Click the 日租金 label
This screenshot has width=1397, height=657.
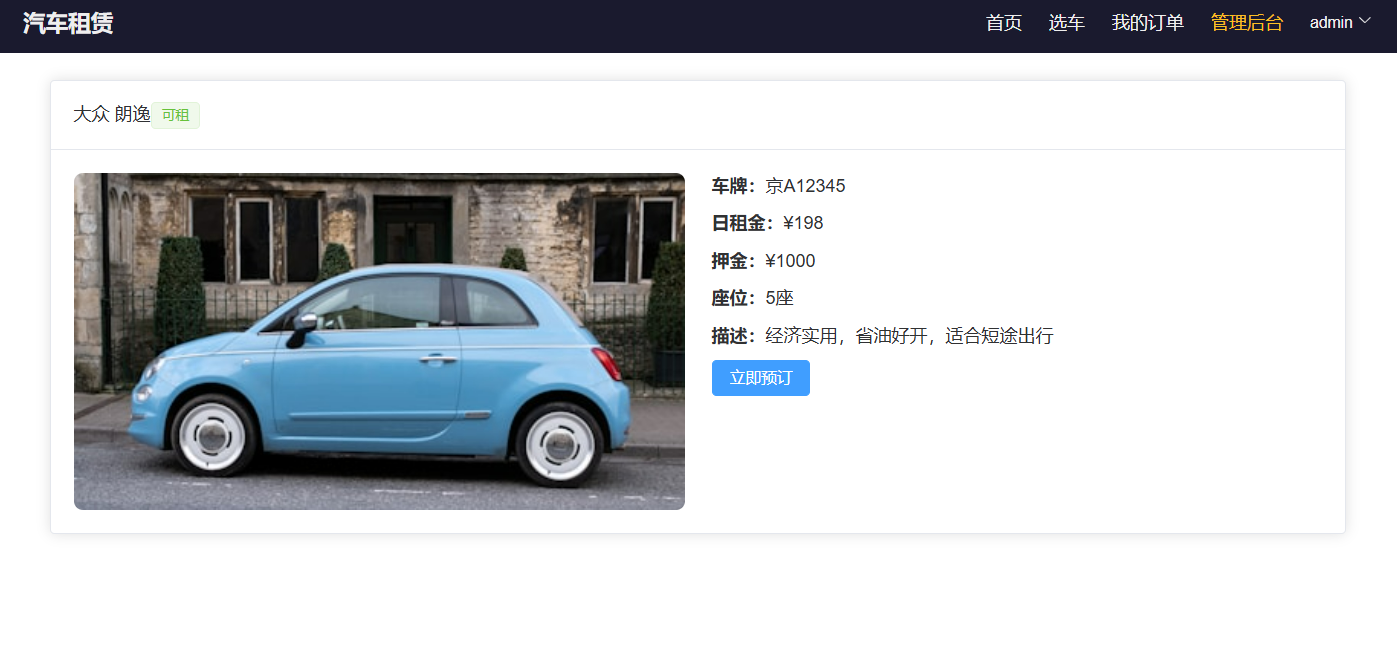click(x=743, y=223)
